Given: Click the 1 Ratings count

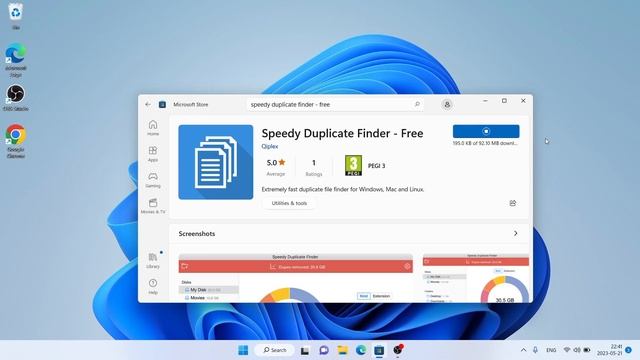Looking at the screenshot, I should (x=313, y=167).
